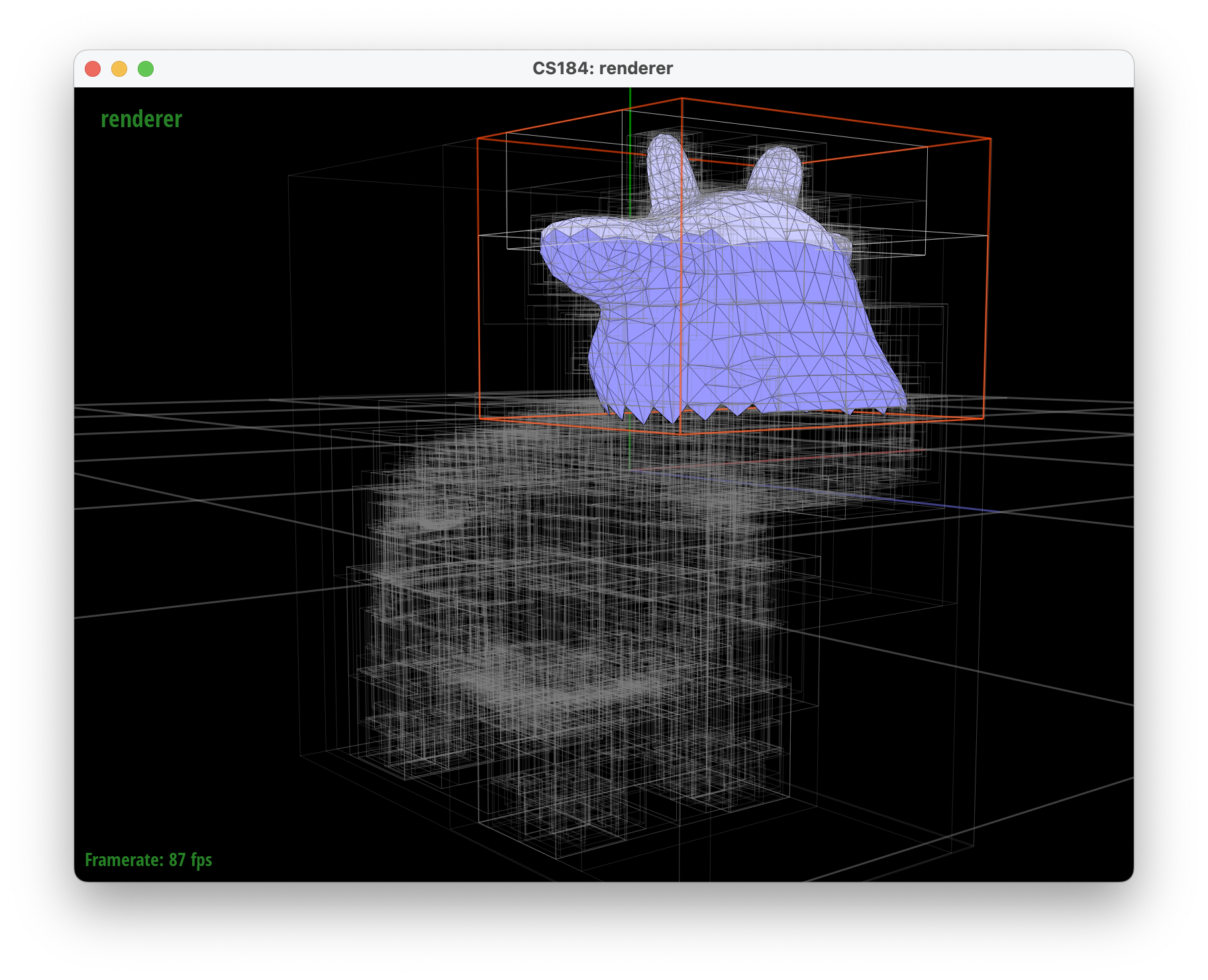Click the top-right corner of the orange bounding box

[990, 139]
